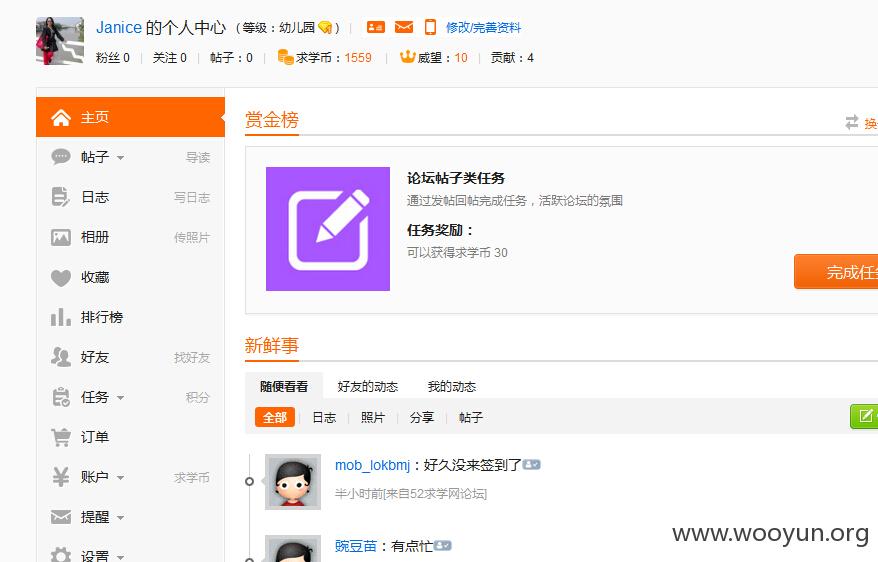Click the 写日志 shortcut link

pos(192,198)
